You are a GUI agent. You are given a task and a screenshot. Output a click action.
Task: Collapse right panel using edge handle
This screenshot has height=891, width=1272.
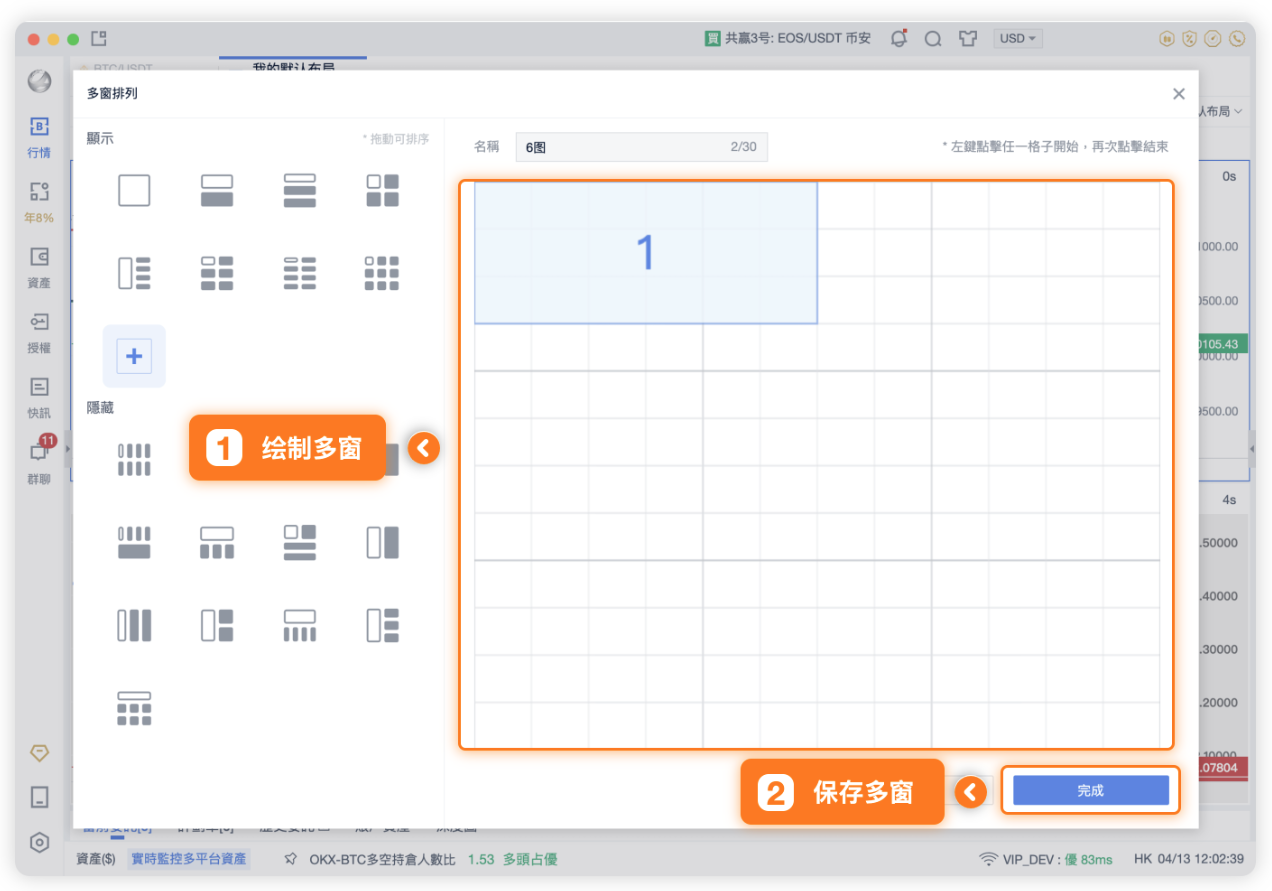[x=1252, y=449]
